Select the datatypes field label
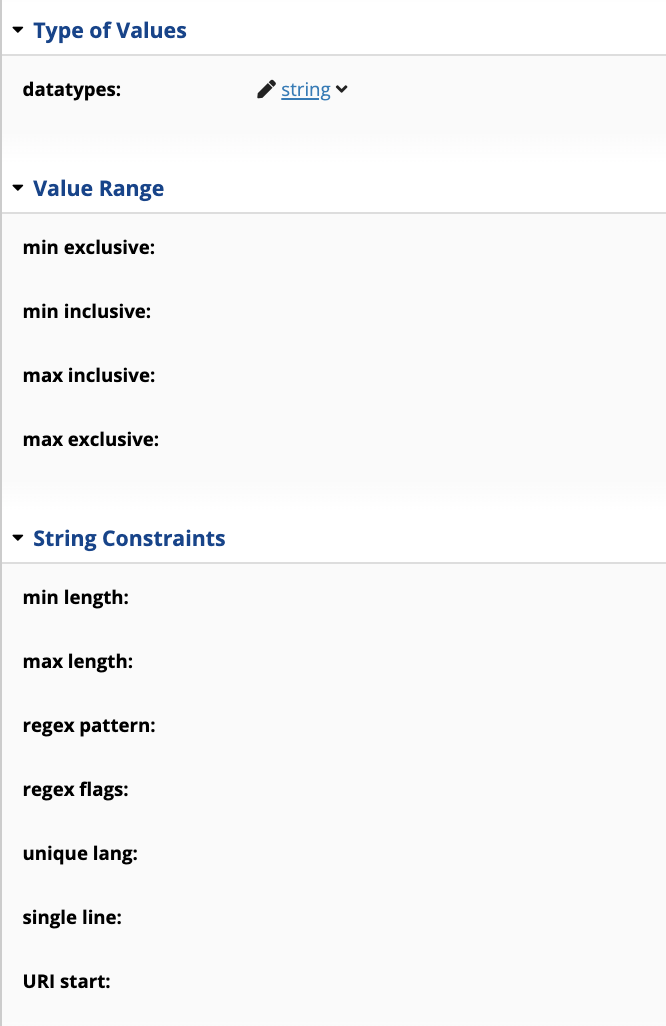Viewport: 666px width, 1026px height. coord(72,90)
